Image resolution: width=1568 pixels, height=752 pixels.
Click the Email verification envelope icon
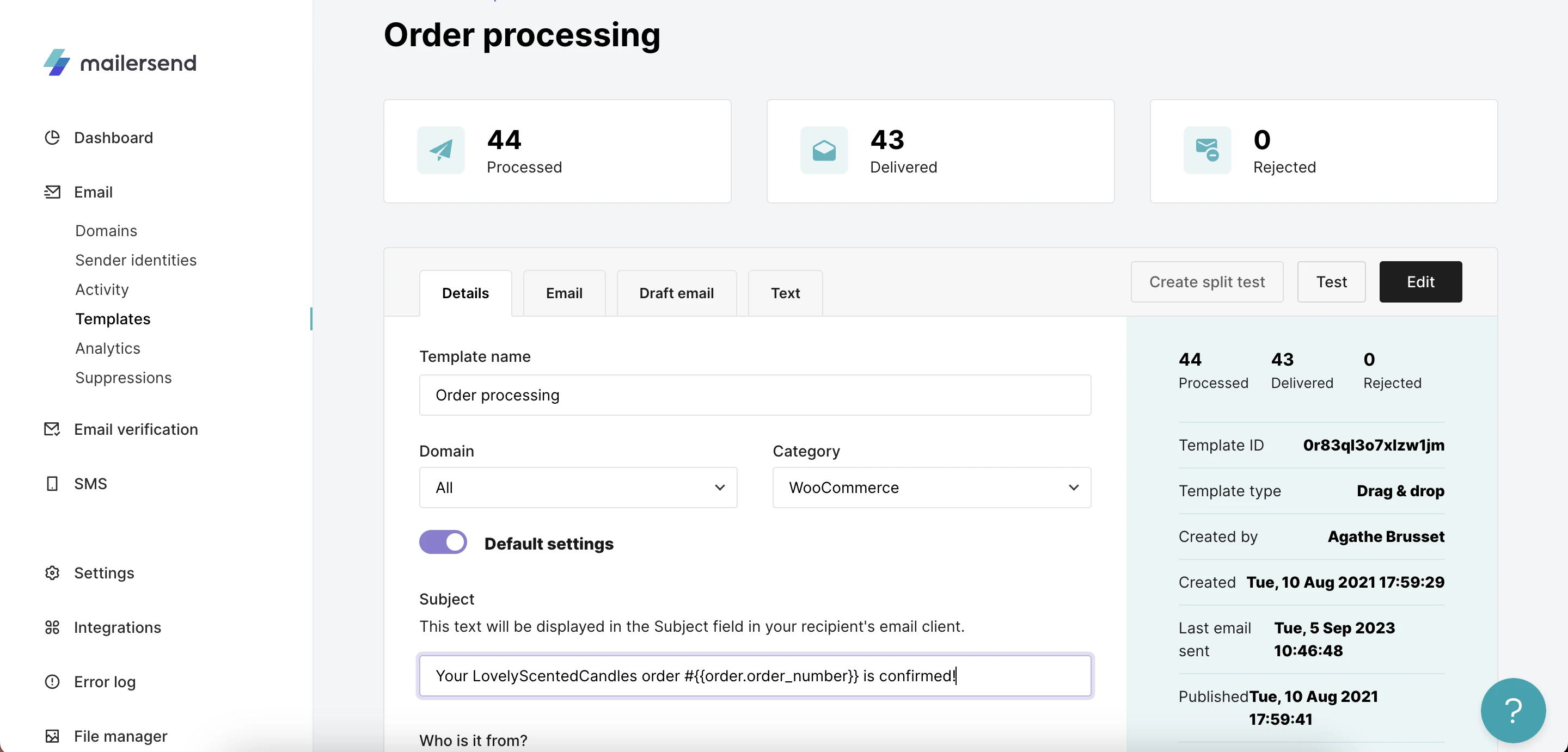[x=52, y=429]
